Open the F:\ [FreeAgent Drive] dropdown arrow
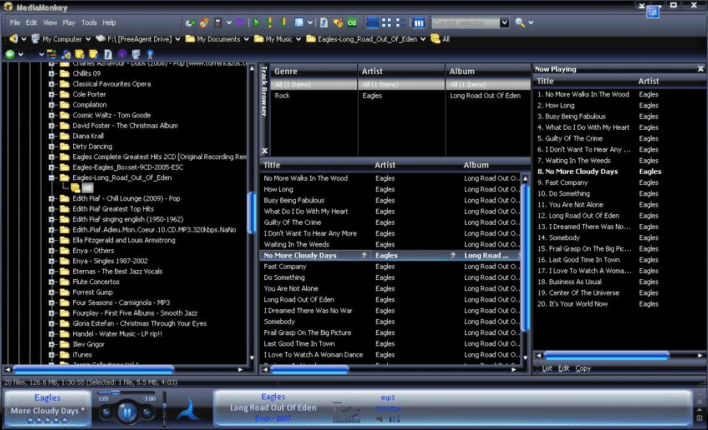The height and width of the screenshot is (430, 708). click(177, 39)
